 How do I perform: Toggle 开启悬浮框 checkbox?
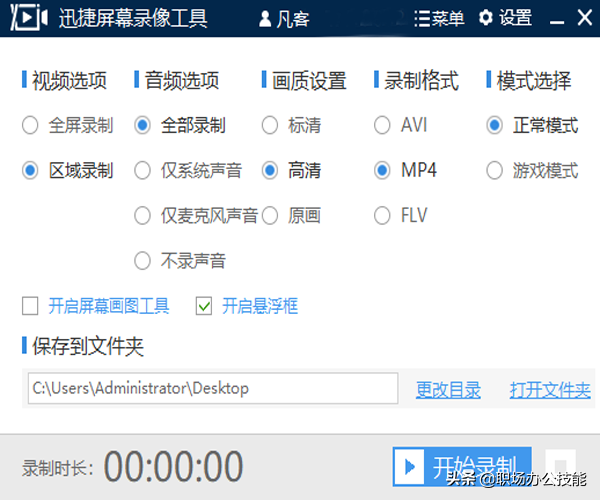[204, 306]
